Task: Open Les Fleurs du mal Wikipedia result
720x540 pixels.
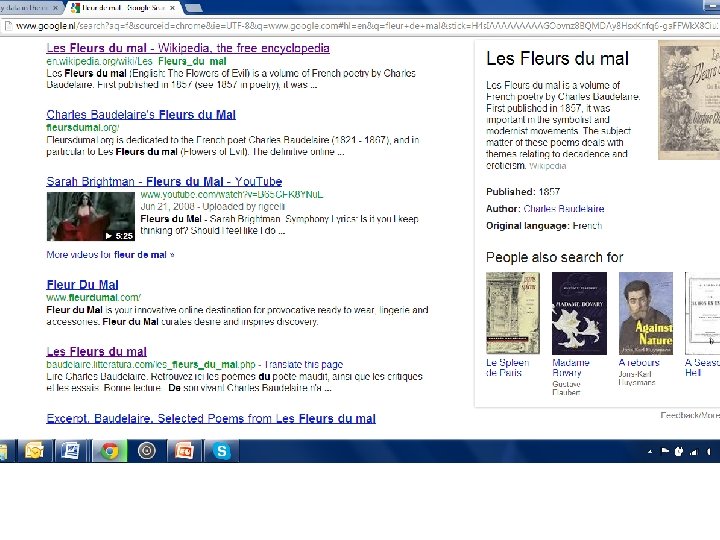Action: point(188,48)
